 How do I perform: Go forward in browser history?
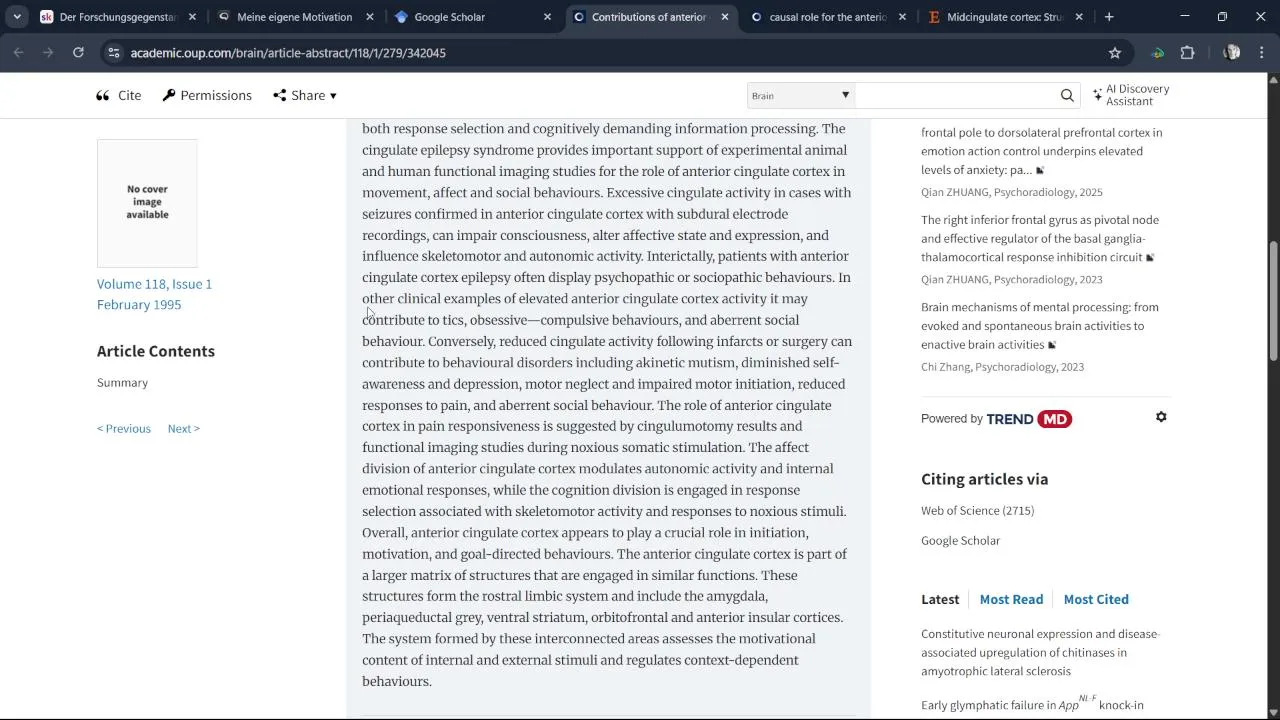point(48,52)
